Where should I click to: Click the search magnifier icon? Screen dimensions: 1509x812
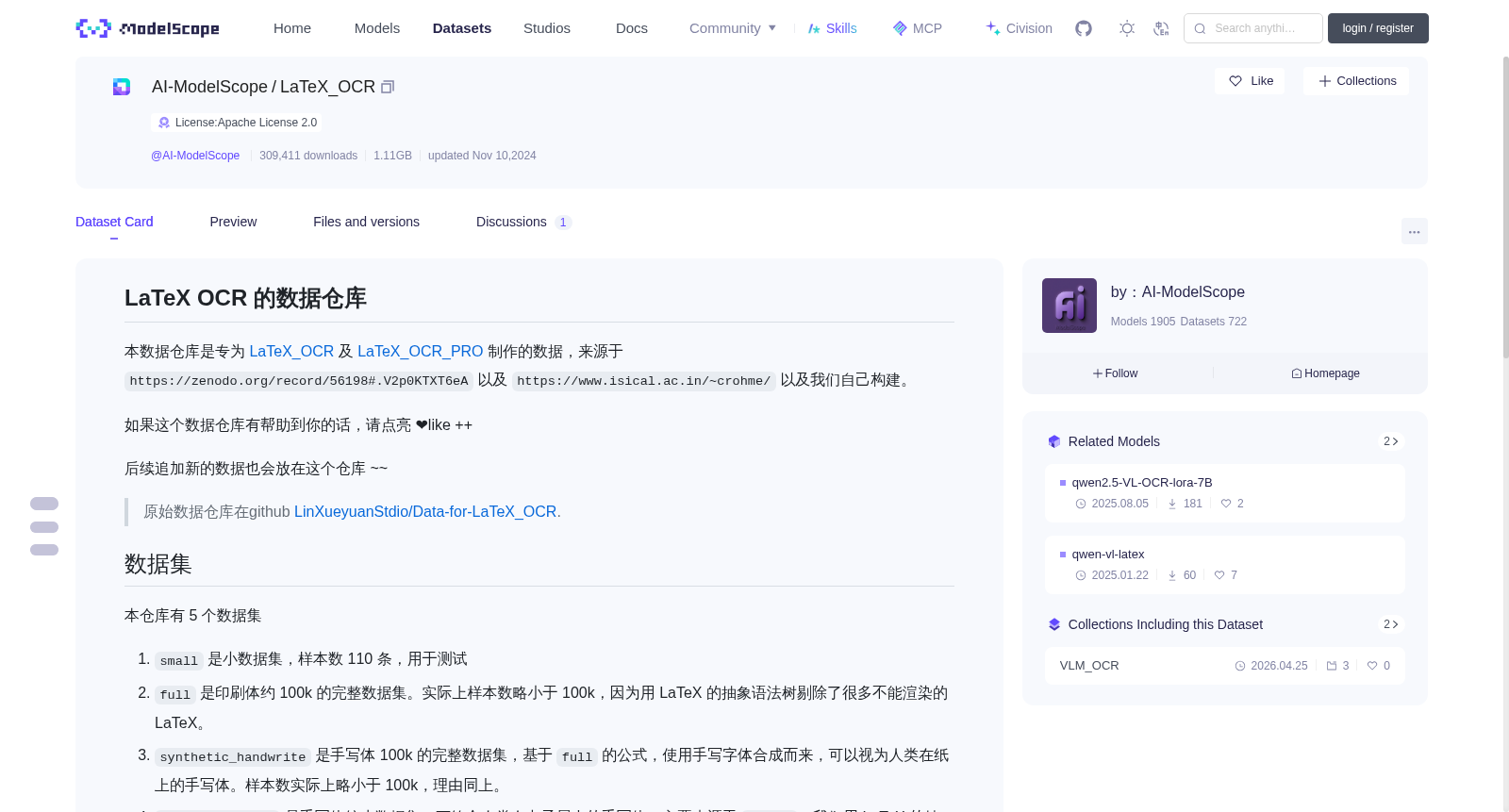[x=1201, y=28]
